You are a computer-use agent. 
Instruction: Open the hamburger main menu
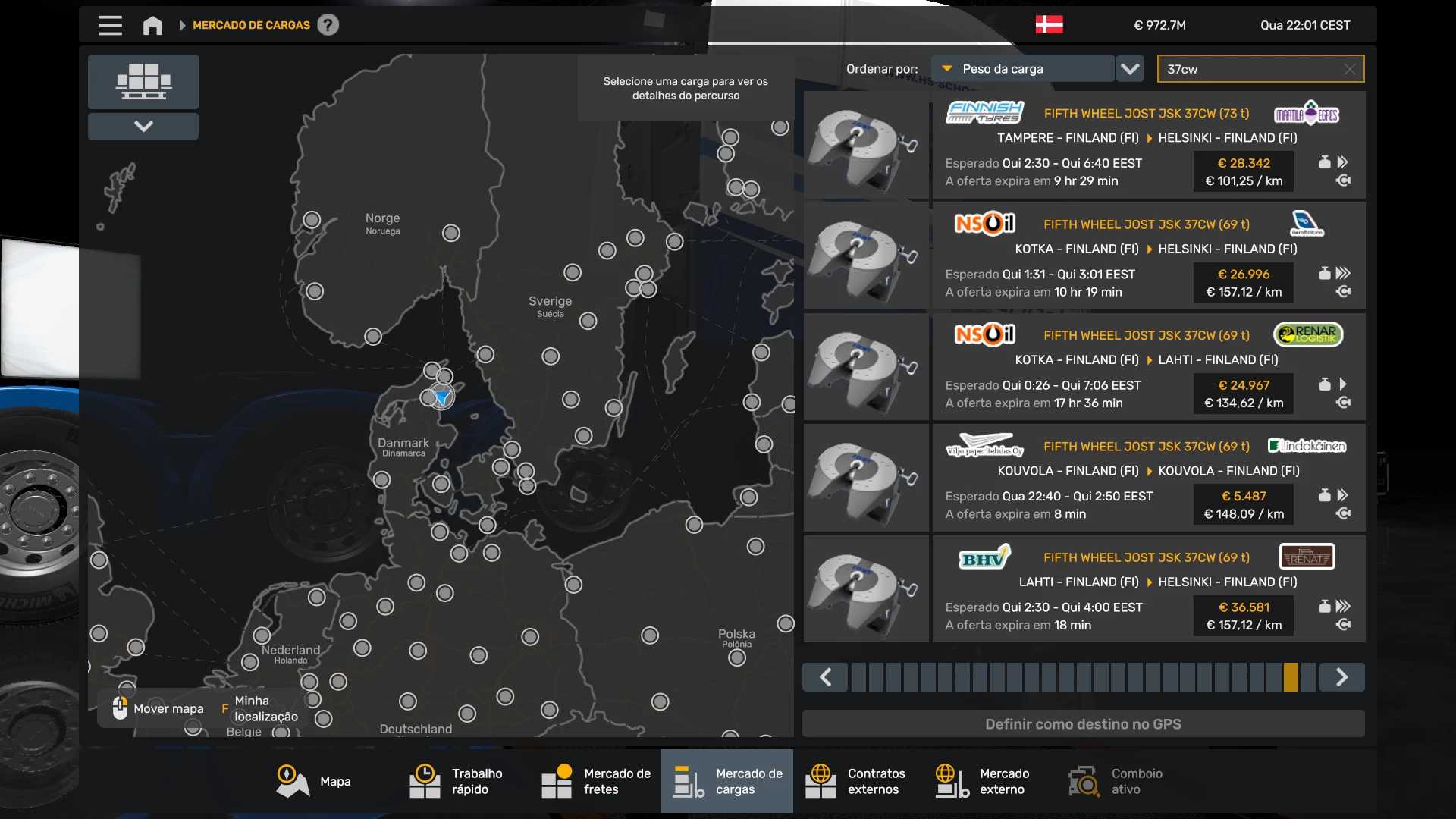click(110, 25)
